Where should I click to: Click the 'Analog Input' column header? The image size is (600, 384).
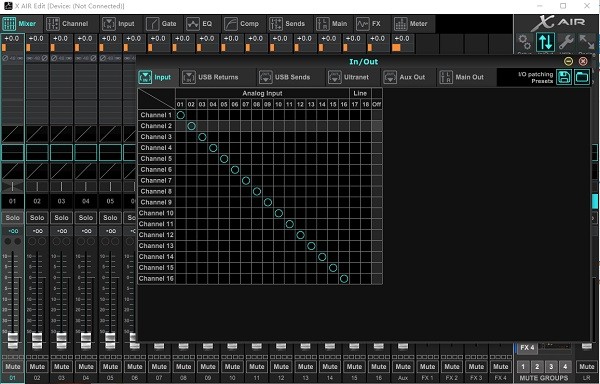pyautogui.click(x=262, y=93)
